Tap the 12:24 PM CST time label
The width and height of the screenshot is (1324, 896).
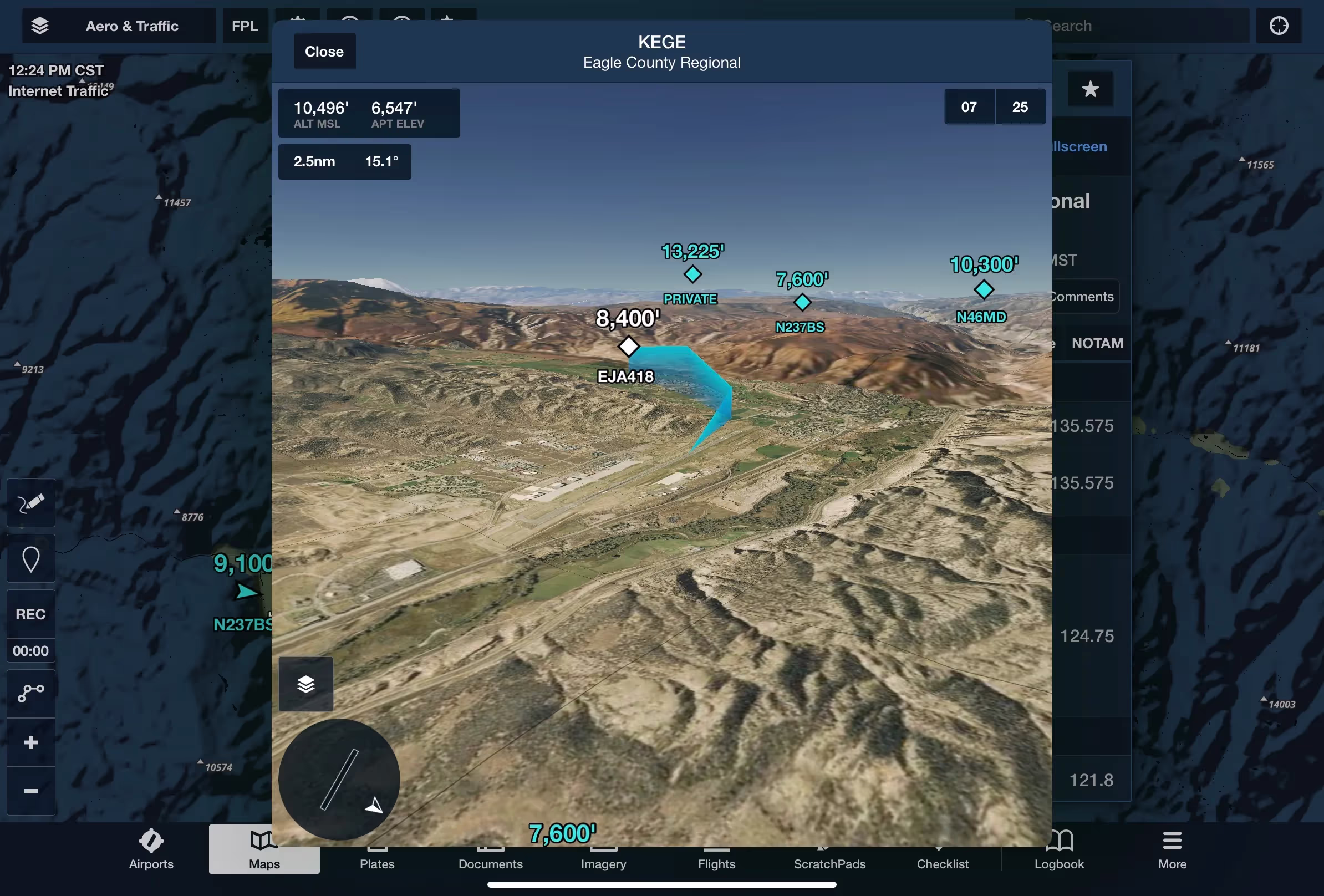tap(56, 70)
